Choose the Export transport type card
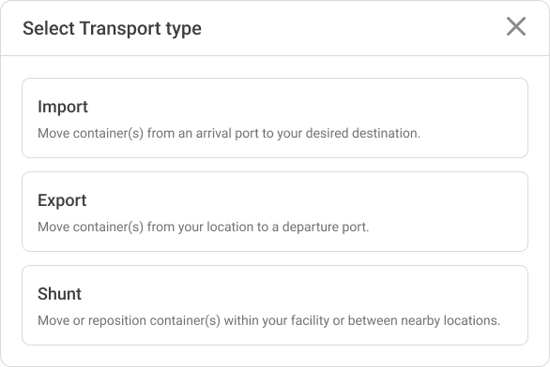Screen dimensions: 550x367 click(275, 212)
